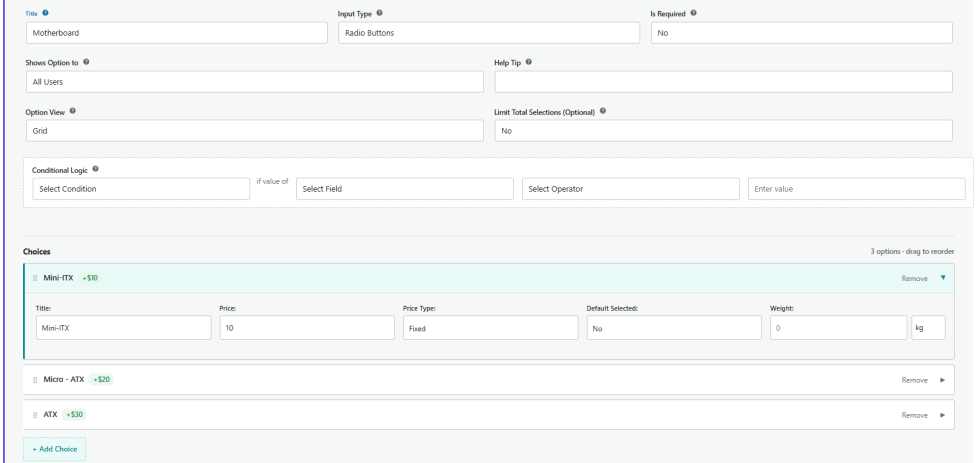Click the Choices section heading
The height and width of the screenshot is (463, 980).
(x=37, y=252)
